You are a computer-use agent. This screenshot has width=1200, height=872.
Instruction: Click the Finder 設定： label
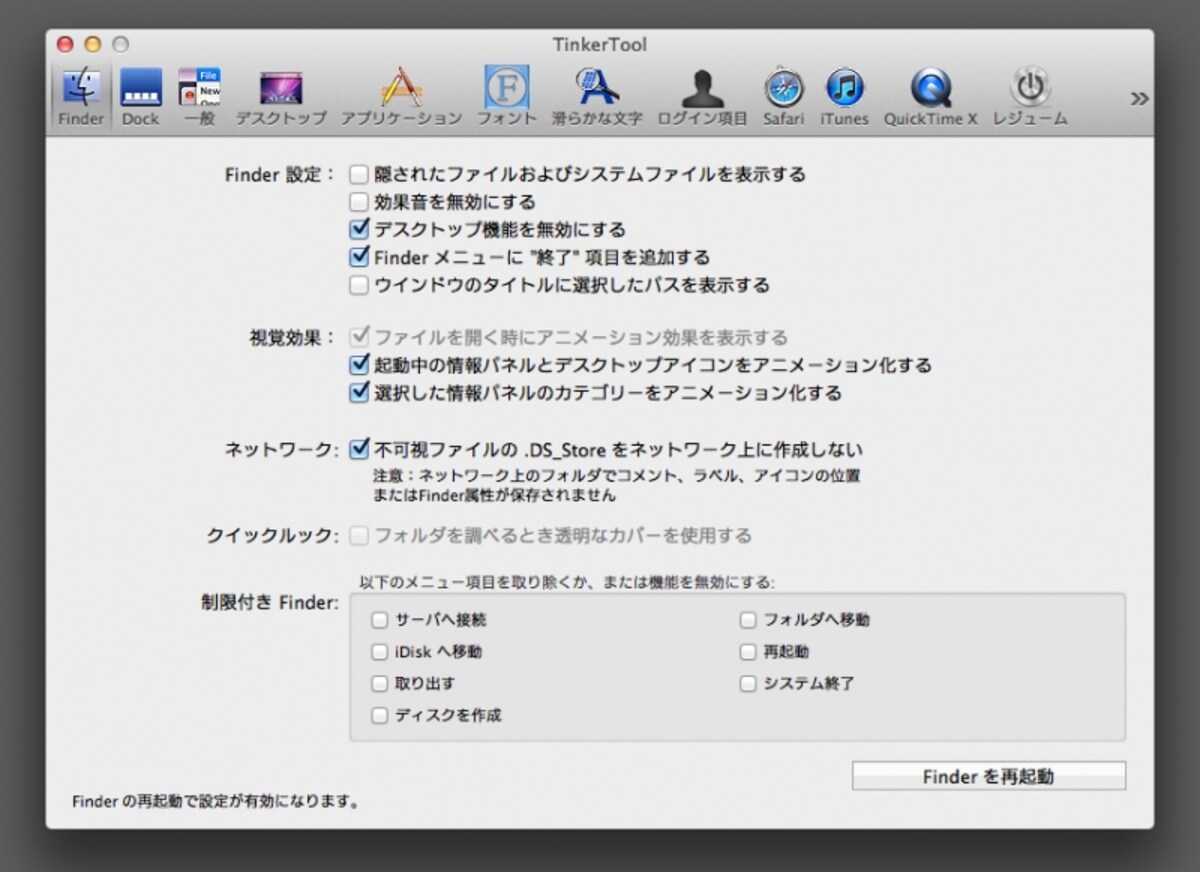click(x=281, y=174)
